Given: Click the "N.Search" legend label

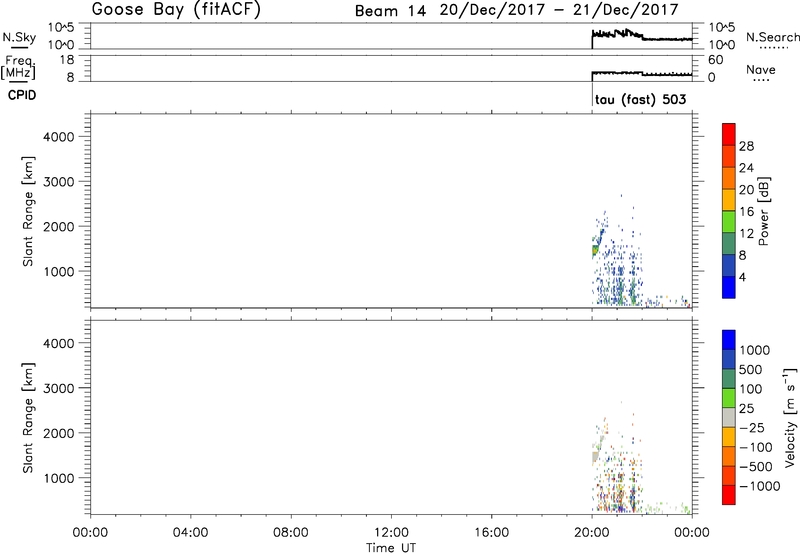Looking at the screenshot, I should click(773, 37).
